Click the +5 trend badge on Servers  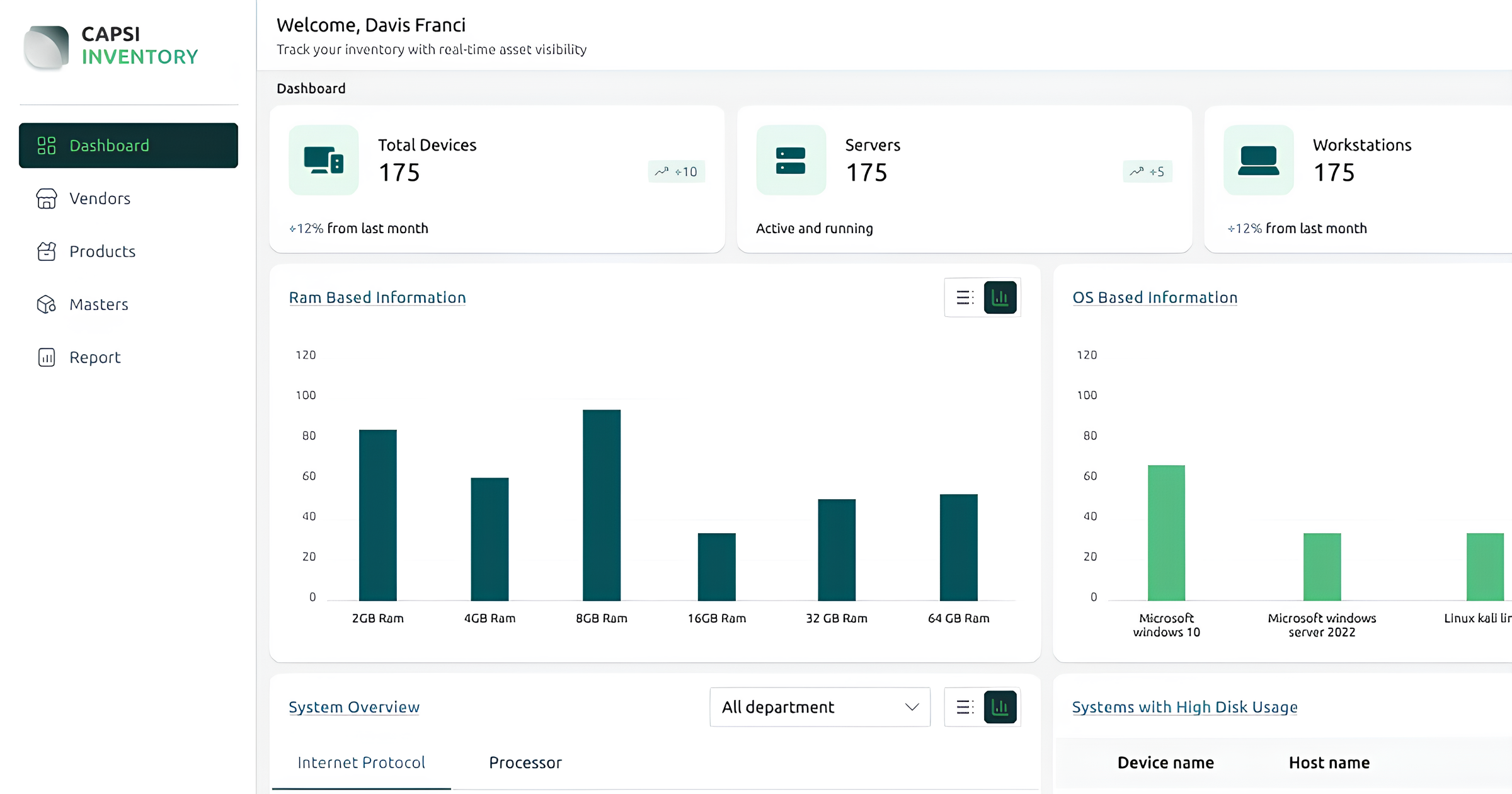[1147, 171]
